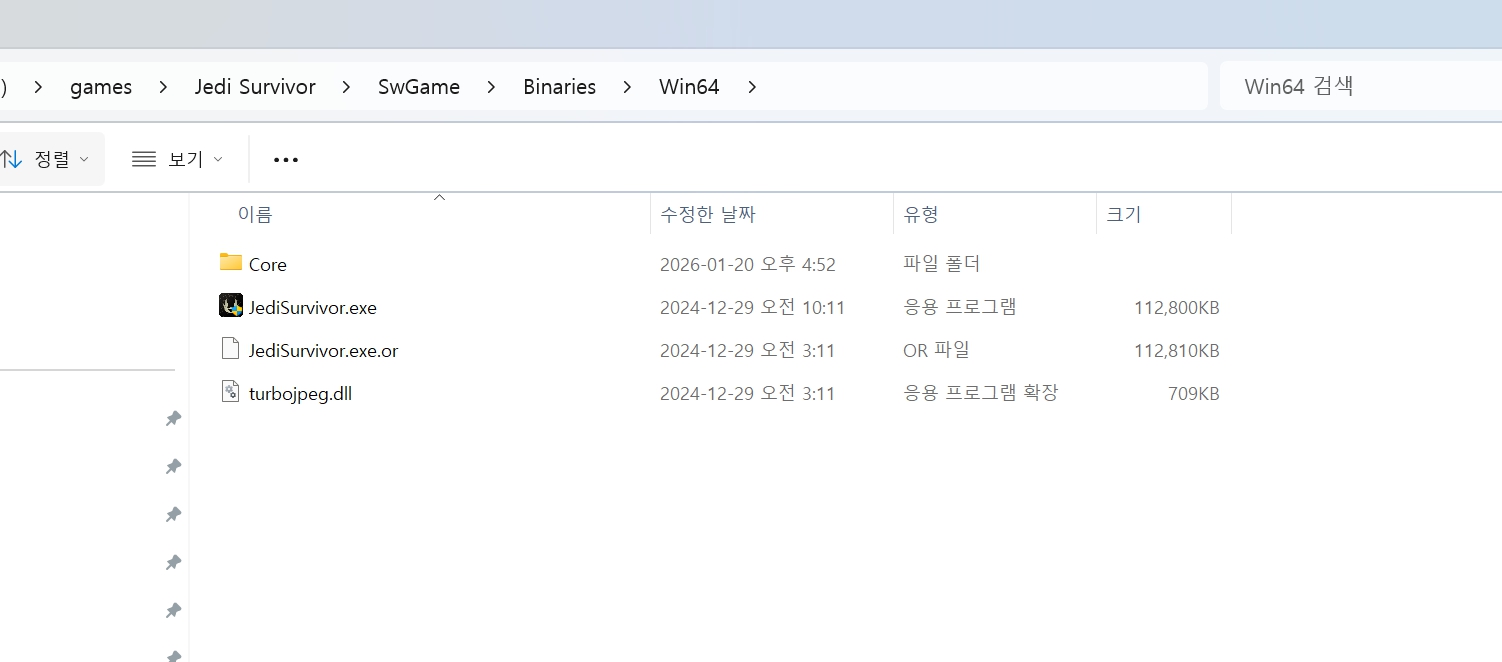Click the Win64 breadcrumb segment

click(689, 87)
